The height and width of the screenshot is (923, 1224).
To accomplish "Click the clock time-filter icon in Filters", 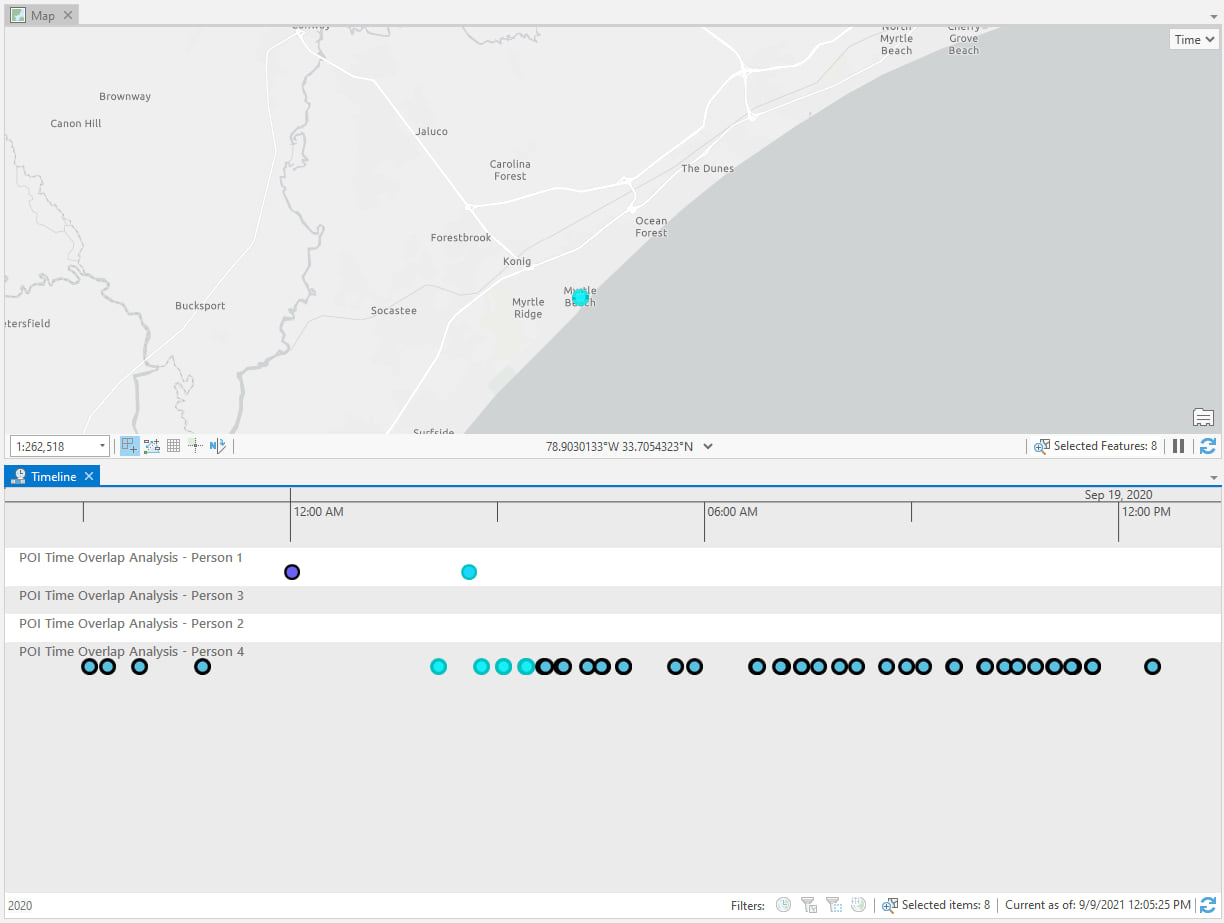I will (x=784, y=904).
